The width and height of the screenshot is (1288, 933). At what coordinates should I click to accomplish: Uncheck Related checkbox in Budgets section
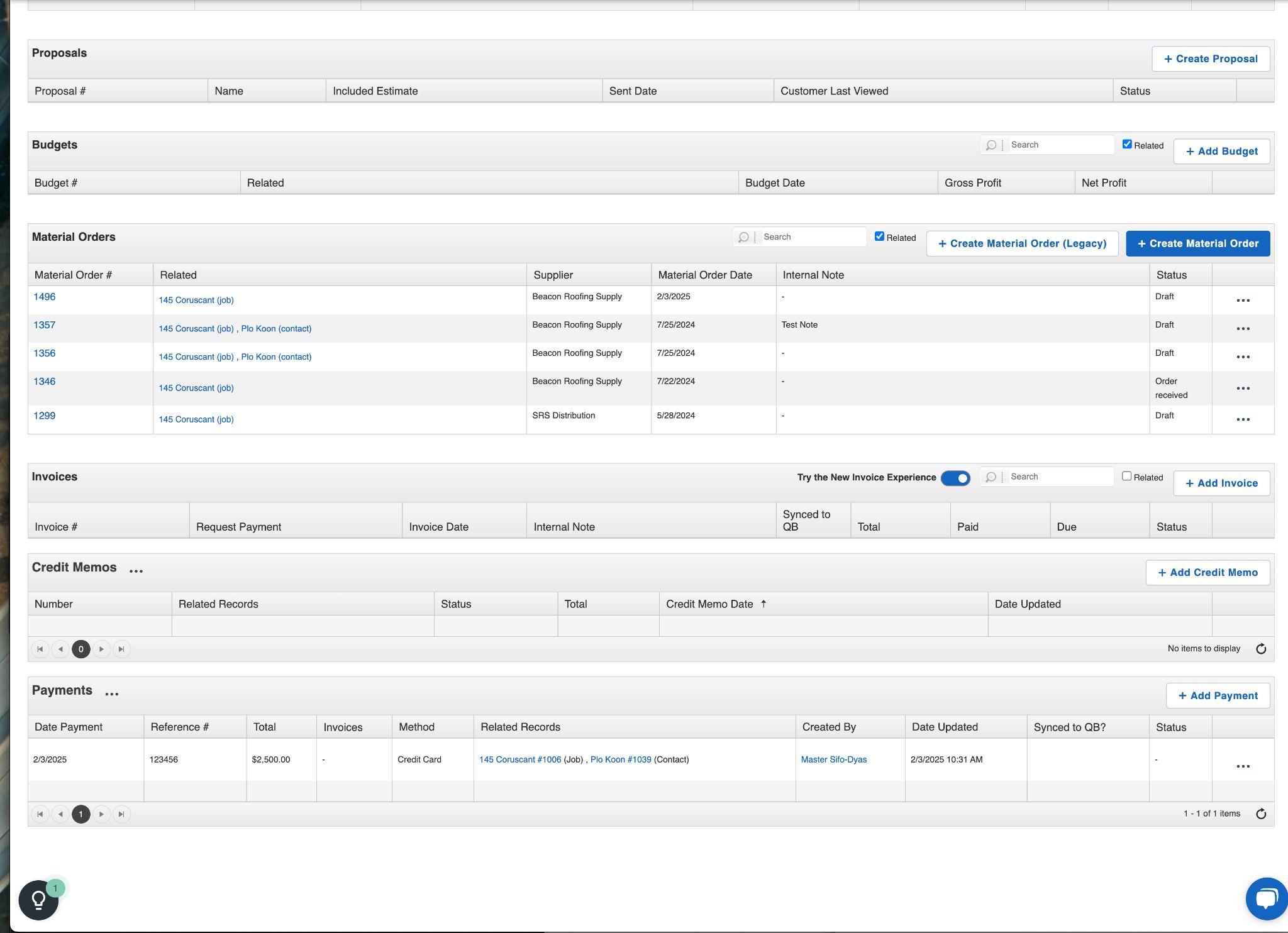(1127, 145)
